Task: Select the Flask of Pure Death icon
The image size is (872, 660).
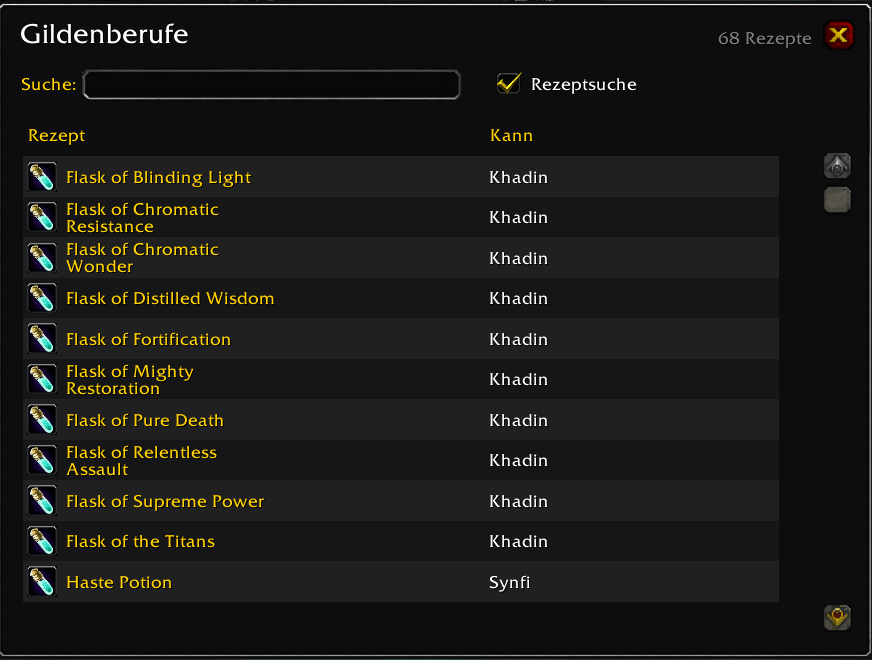Action: click(x=42, y=420)
